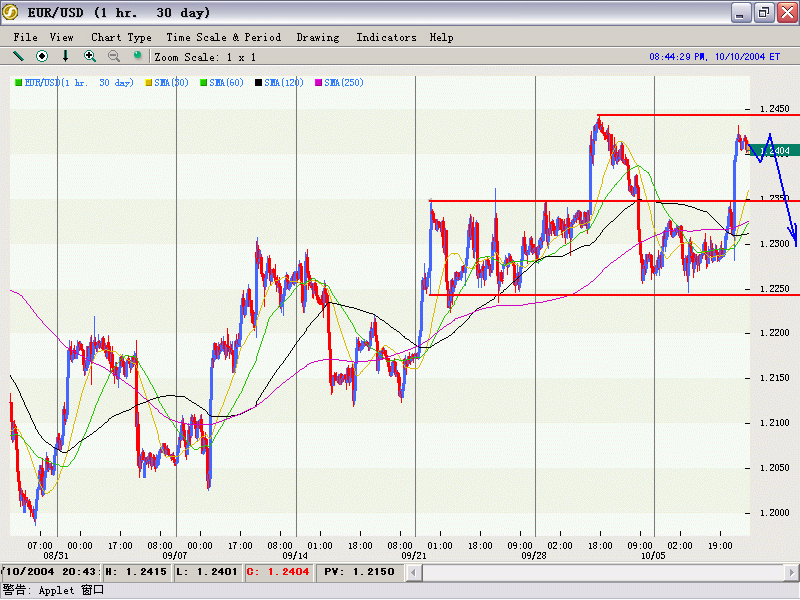This screenshot has width=800, height=600.
Task: Click the crosshair target tool icon
Action: 42,56
